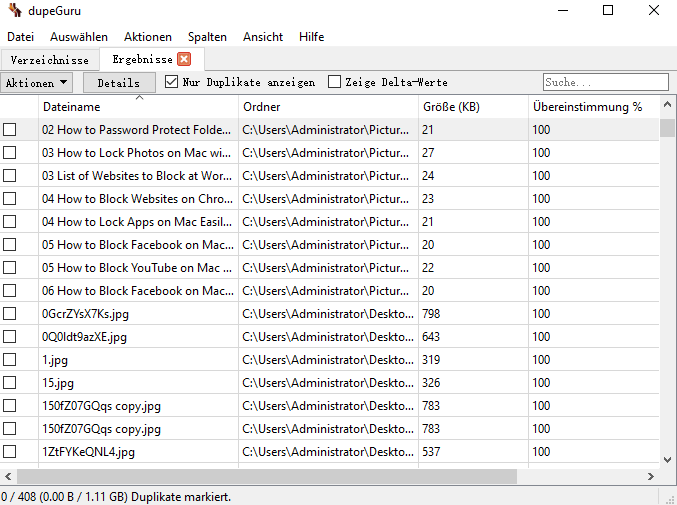677x505 pixels.
Task: Close the Ergebnisse tab with red X icon
Action: pyautogui.click(x=184, y=60)
